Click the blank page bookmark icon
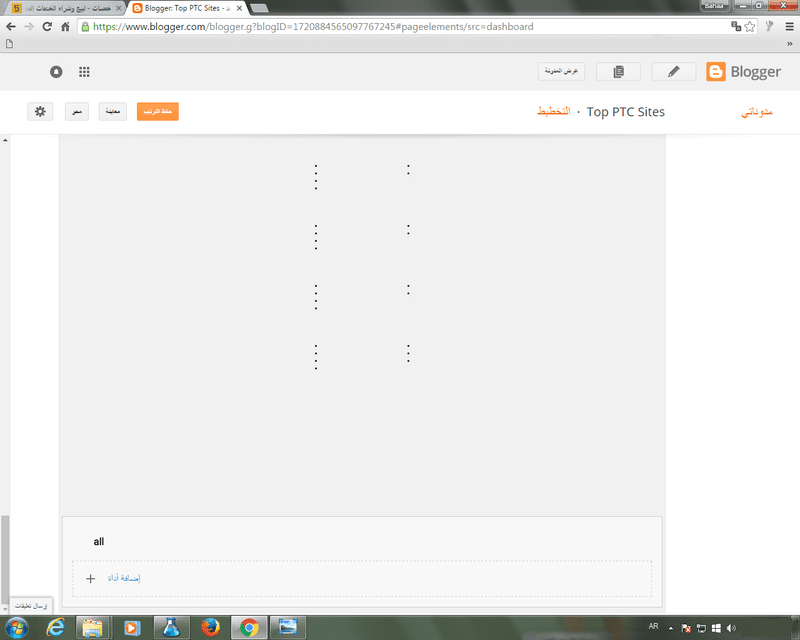Screen dimensions: 800x640 coord(9,44)
